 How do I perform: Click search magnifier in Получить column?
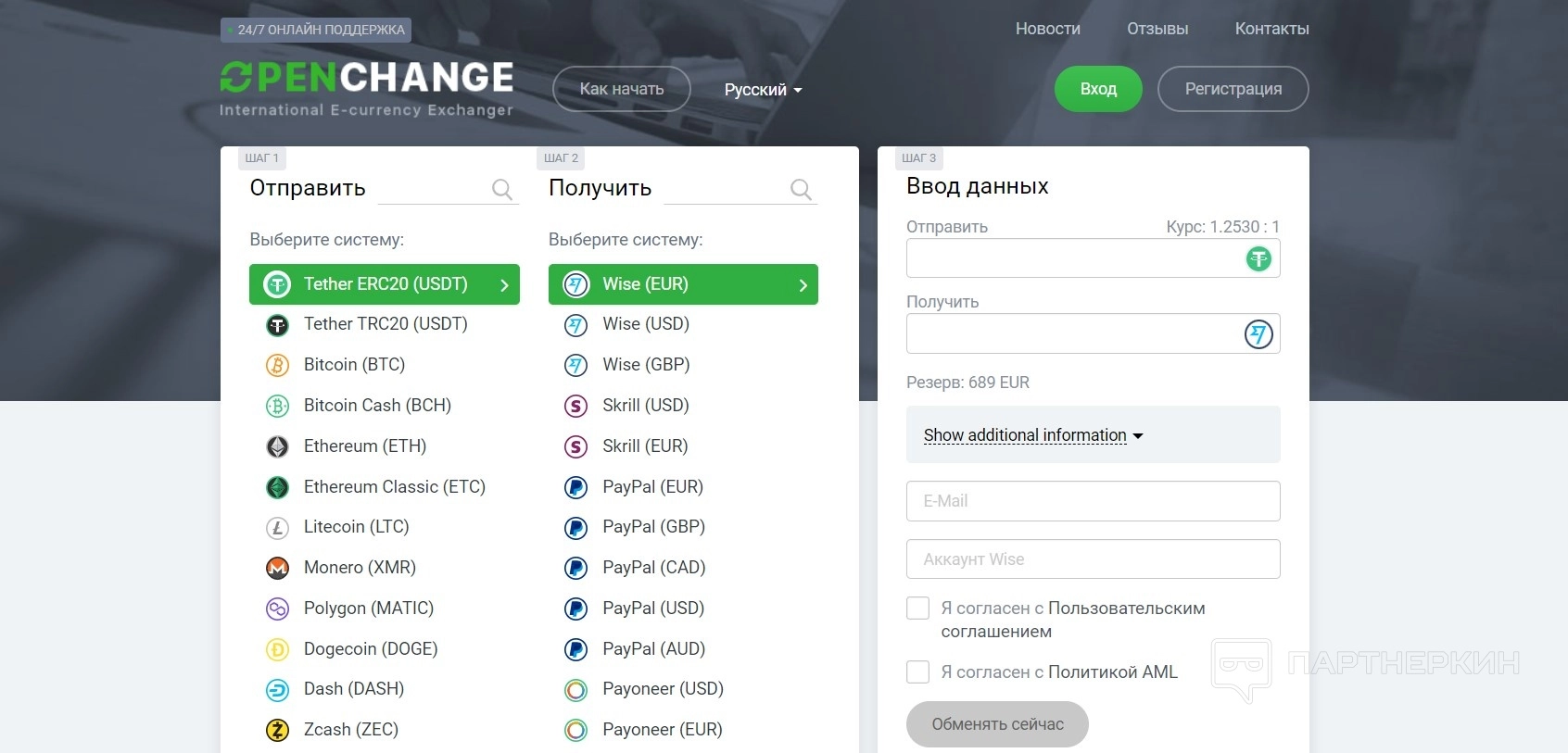pyautogui.click(x=802, y=190)
